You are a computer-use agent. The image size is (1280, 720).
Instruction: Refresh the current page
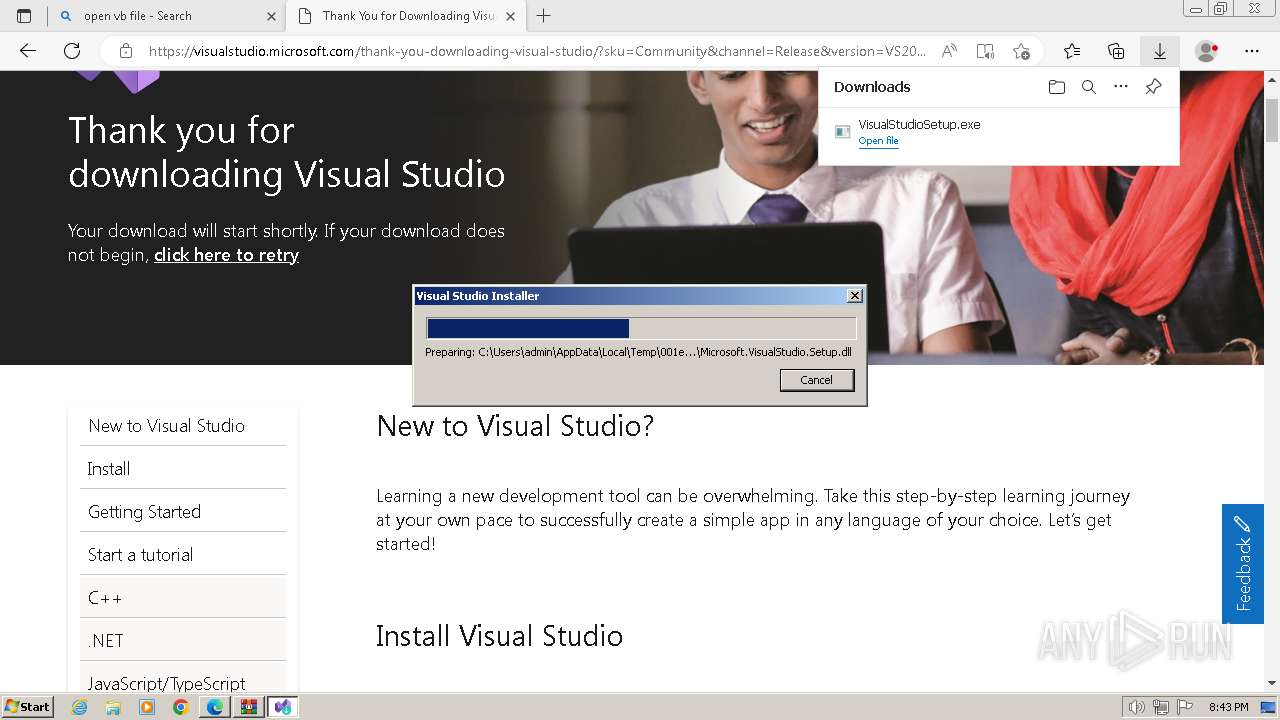click(72, 51)
